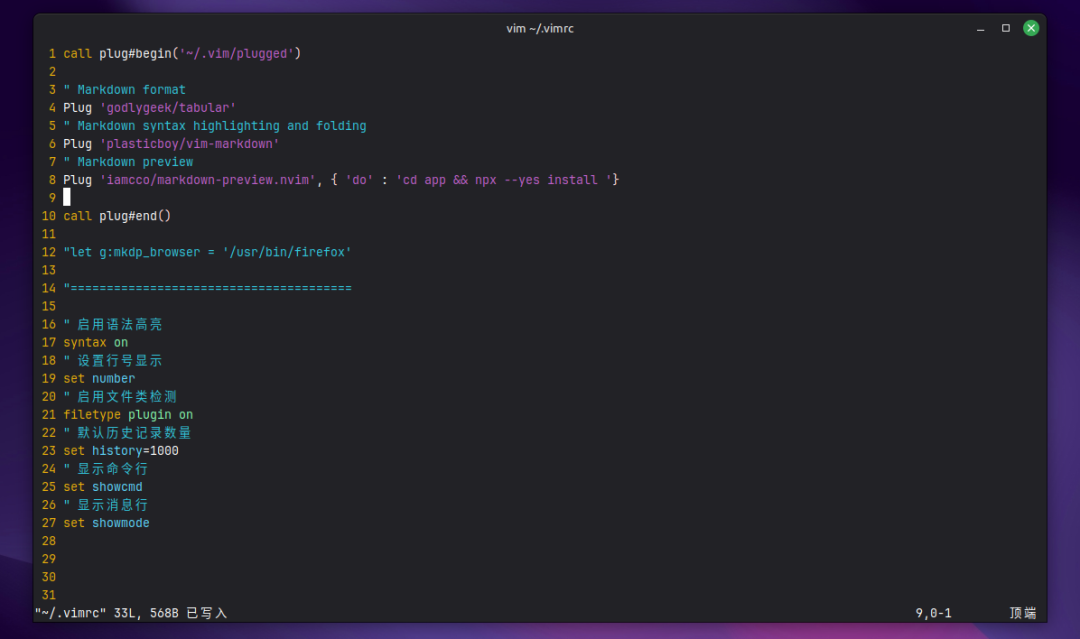The image size is (1080, 639).
Task: Click the 'iamcco/markdown-preview.nvim' plugin string
Action: click(x=207, y=180)
